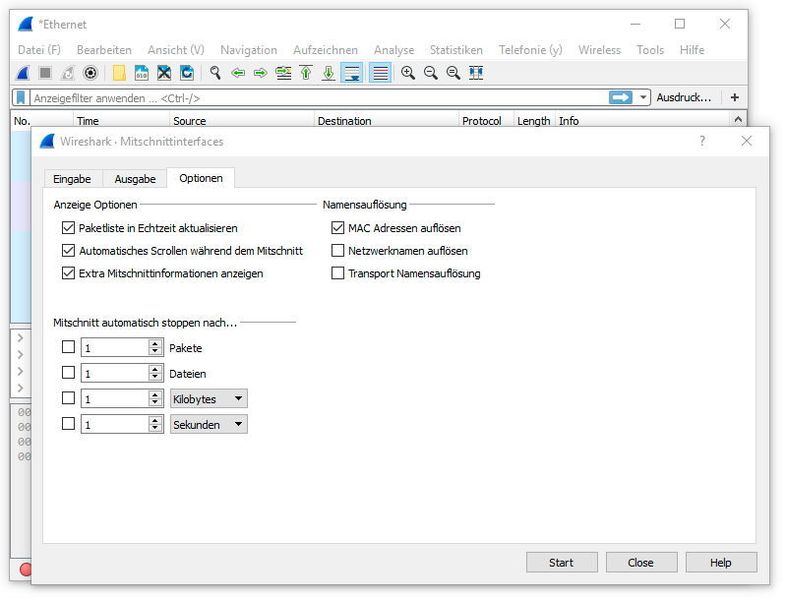This screenshot has height=600, width=785.
Task: Click the reset zoom to normal icon
Action: pos(453,73)
